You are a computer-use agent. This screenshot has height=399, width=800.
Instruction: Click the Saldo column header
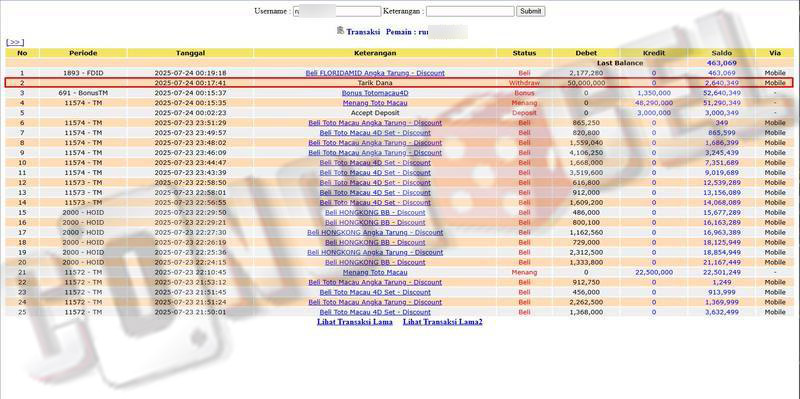coord(721,53)
